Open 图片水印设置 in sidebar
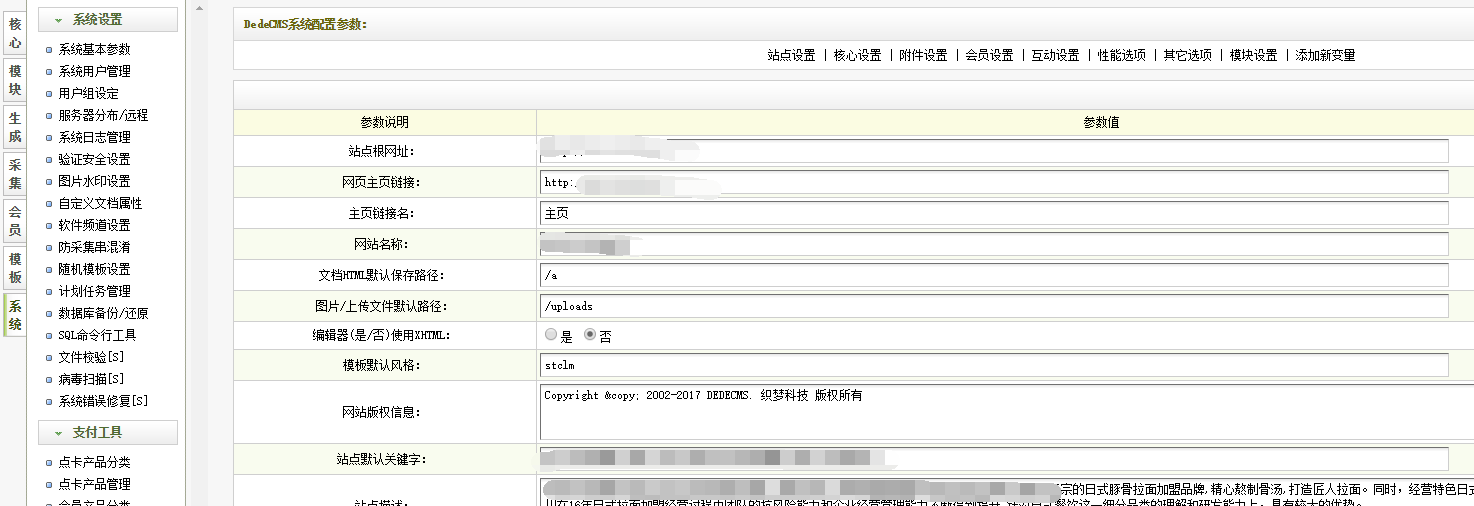The height and width of the screenshot is (506, 1474). (94, 181)
